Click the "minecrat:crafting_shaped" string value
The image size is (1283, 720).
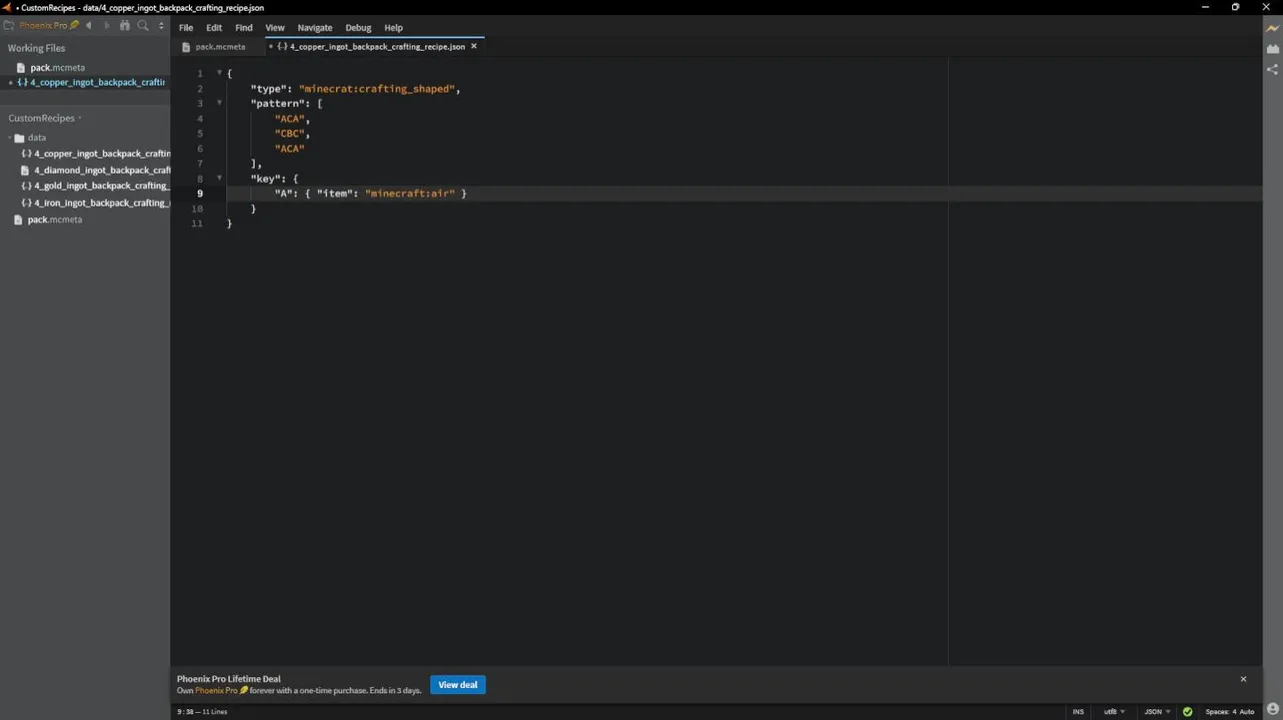coord(377,89)
